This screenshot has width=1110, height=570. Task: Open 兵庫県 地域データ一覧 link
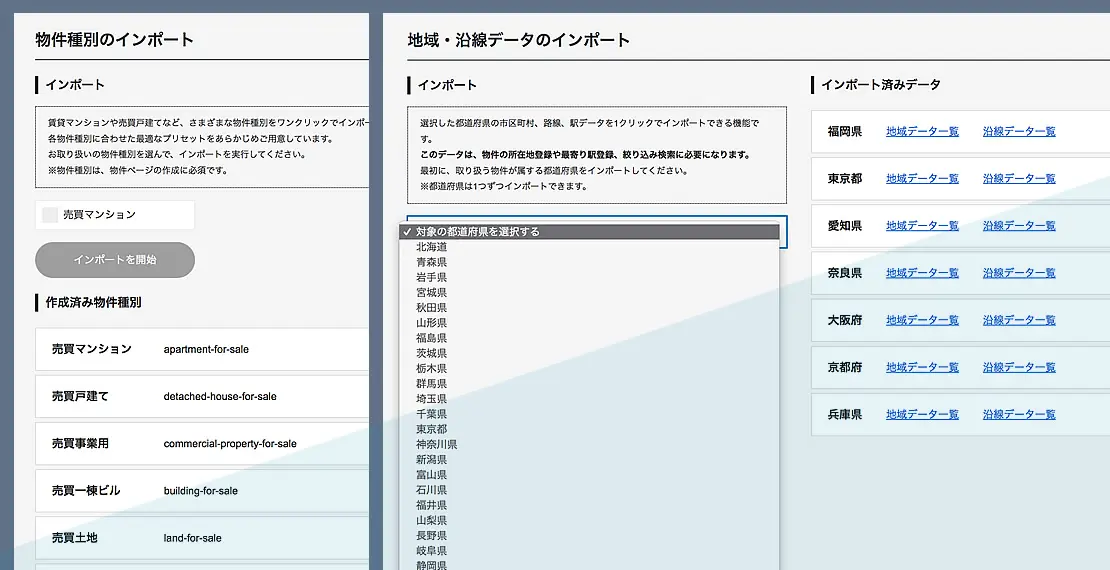[x=922, y=414]
